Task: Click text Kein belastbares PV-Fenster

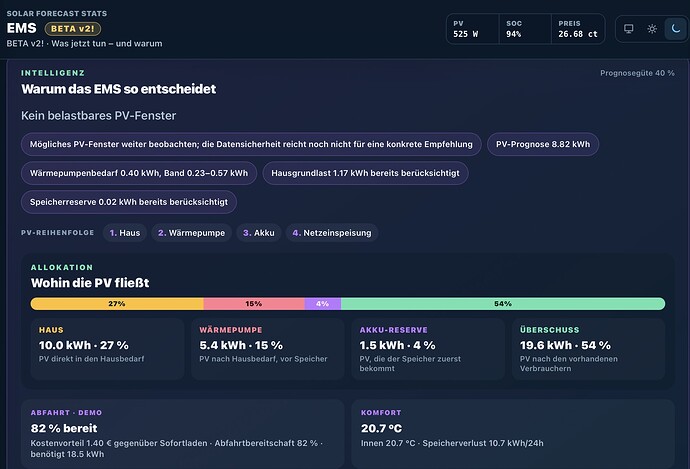Action: point(99,116)
